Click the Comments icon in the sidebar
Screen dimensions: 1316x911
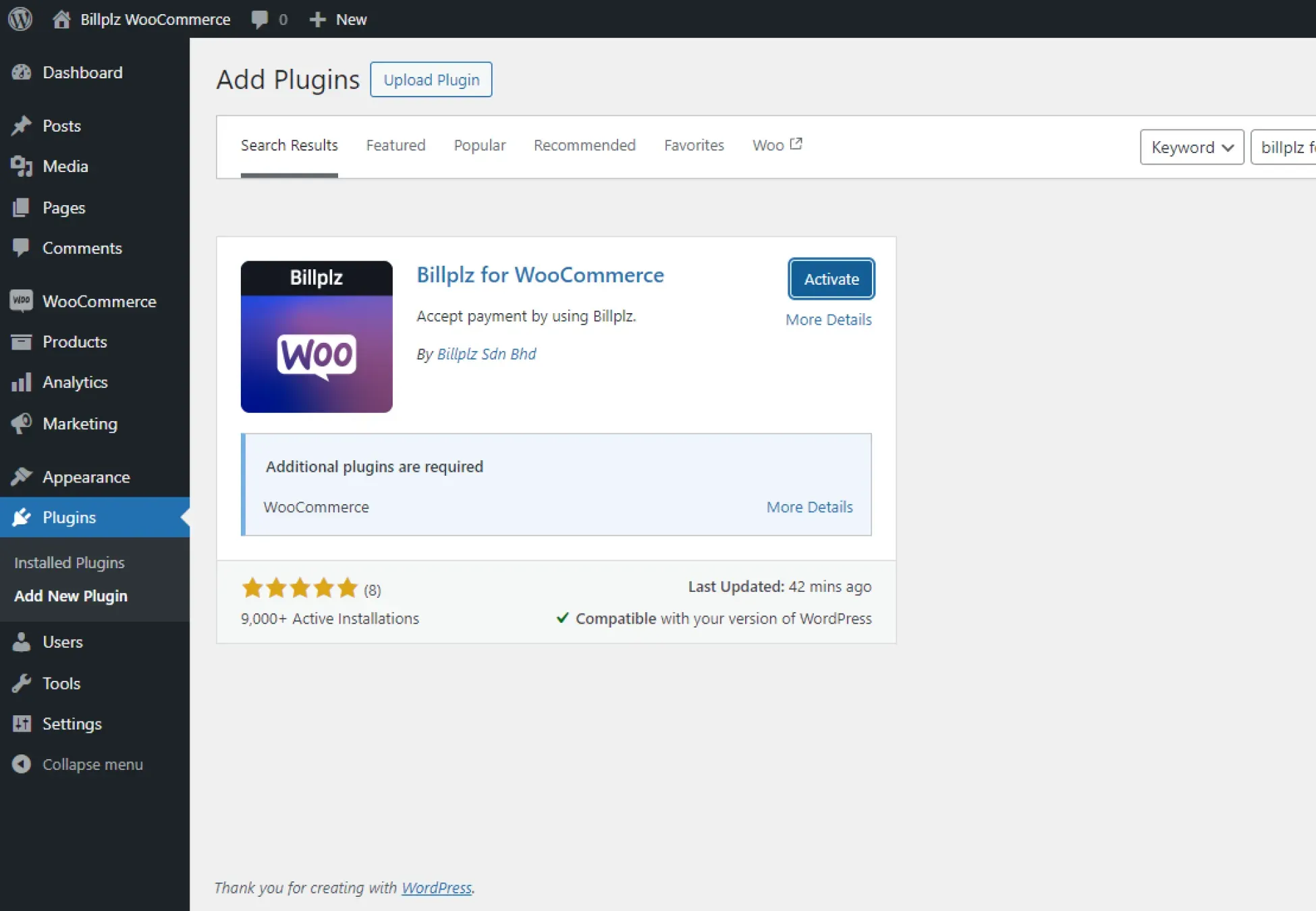pyautogui.click(x=22, y=248)
